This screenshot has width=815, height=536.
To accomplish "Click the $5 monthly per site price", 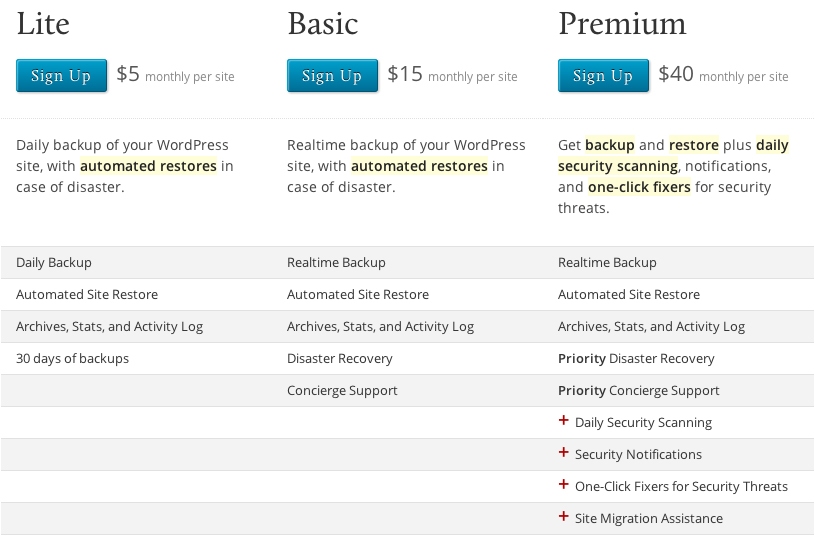I will coord(175,74).
